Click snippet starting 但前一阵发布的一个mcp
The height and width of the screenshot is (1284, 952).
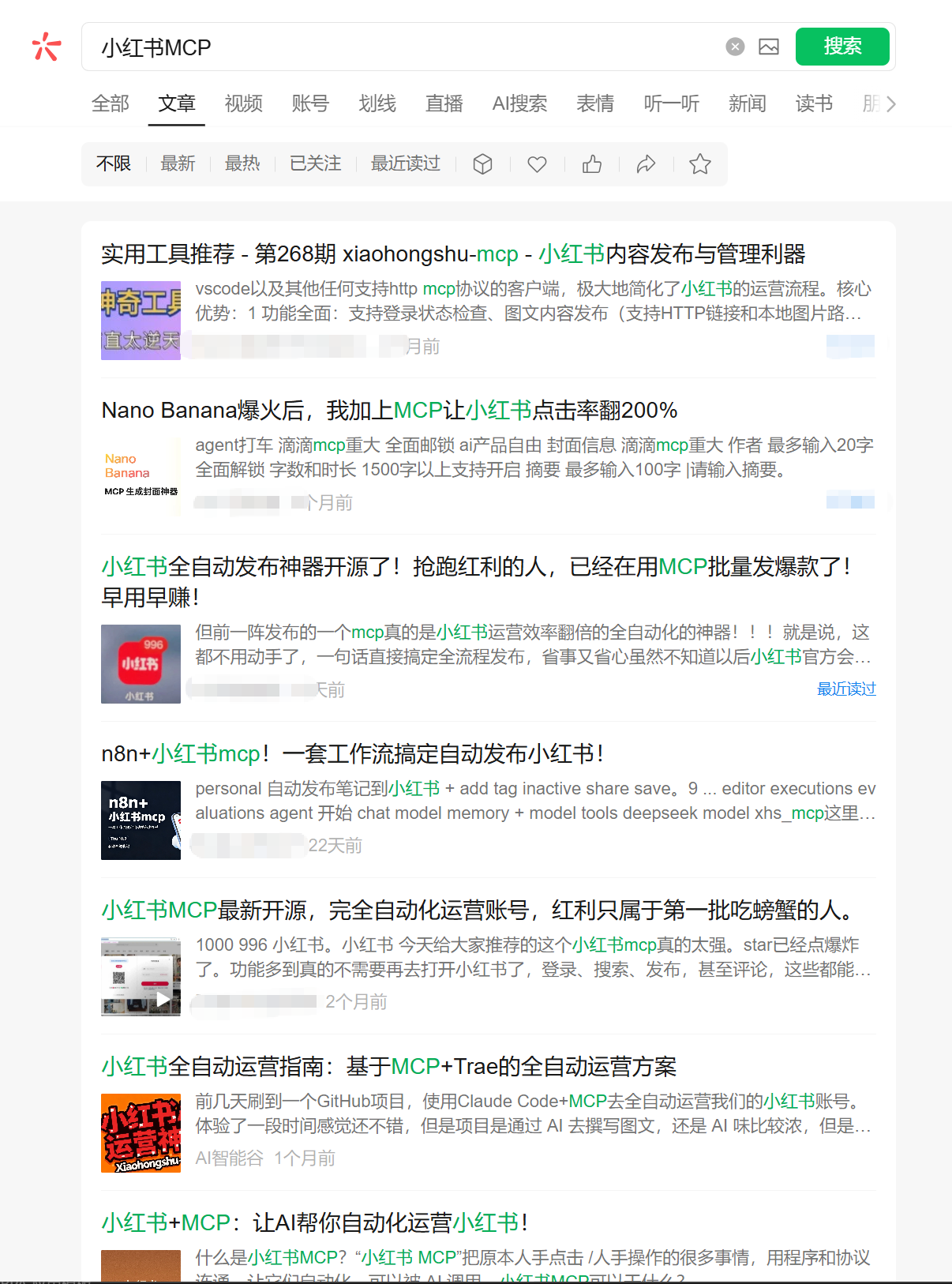pyautogui.click(x=535, y=644)
